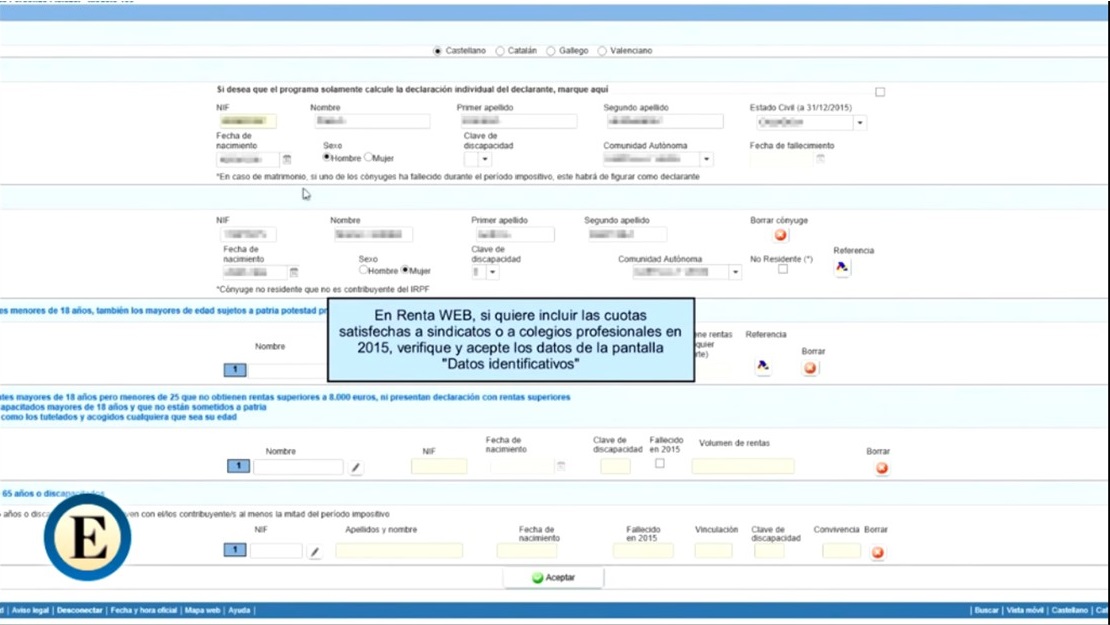The width and height of the screenshot is (1110, 625).
Task: Select row 1 button in the under-18 children section
Action: (x=235, y=369)
